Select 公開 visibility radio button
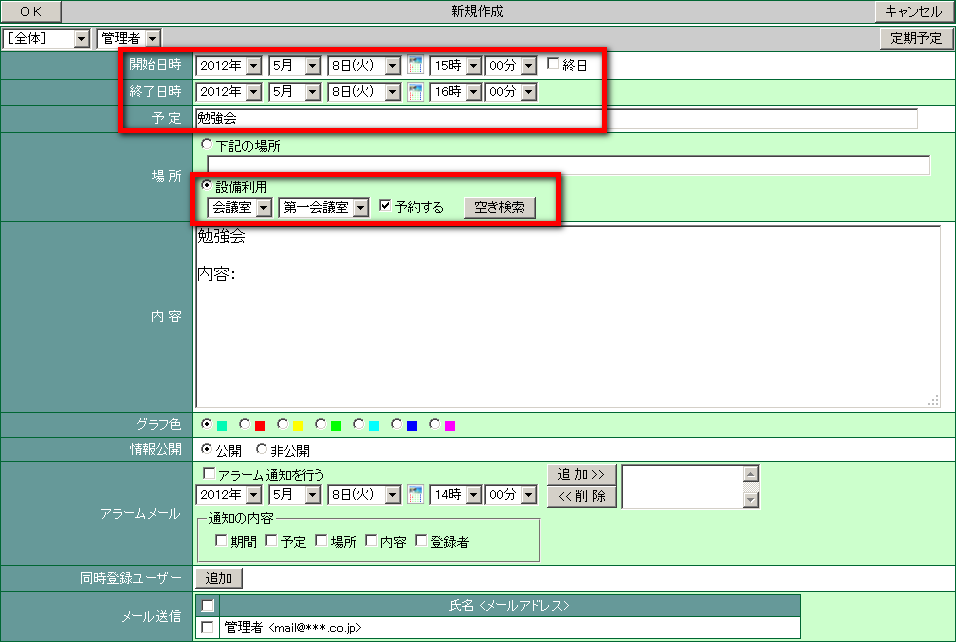 (207, 449)
